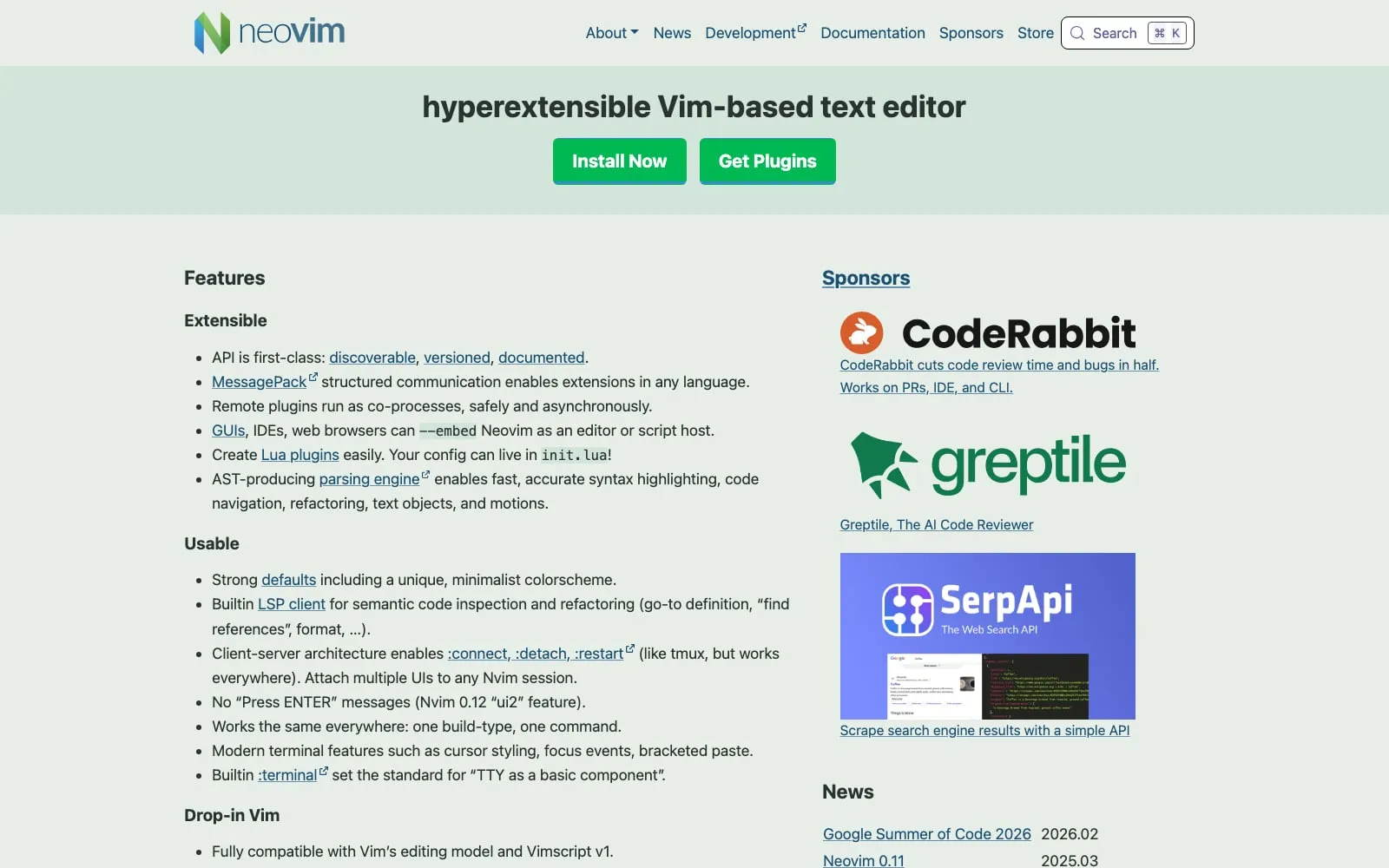Click the '2026.02' news date
Viewport: 1389px width, 868px height.
coord(1070,834)
